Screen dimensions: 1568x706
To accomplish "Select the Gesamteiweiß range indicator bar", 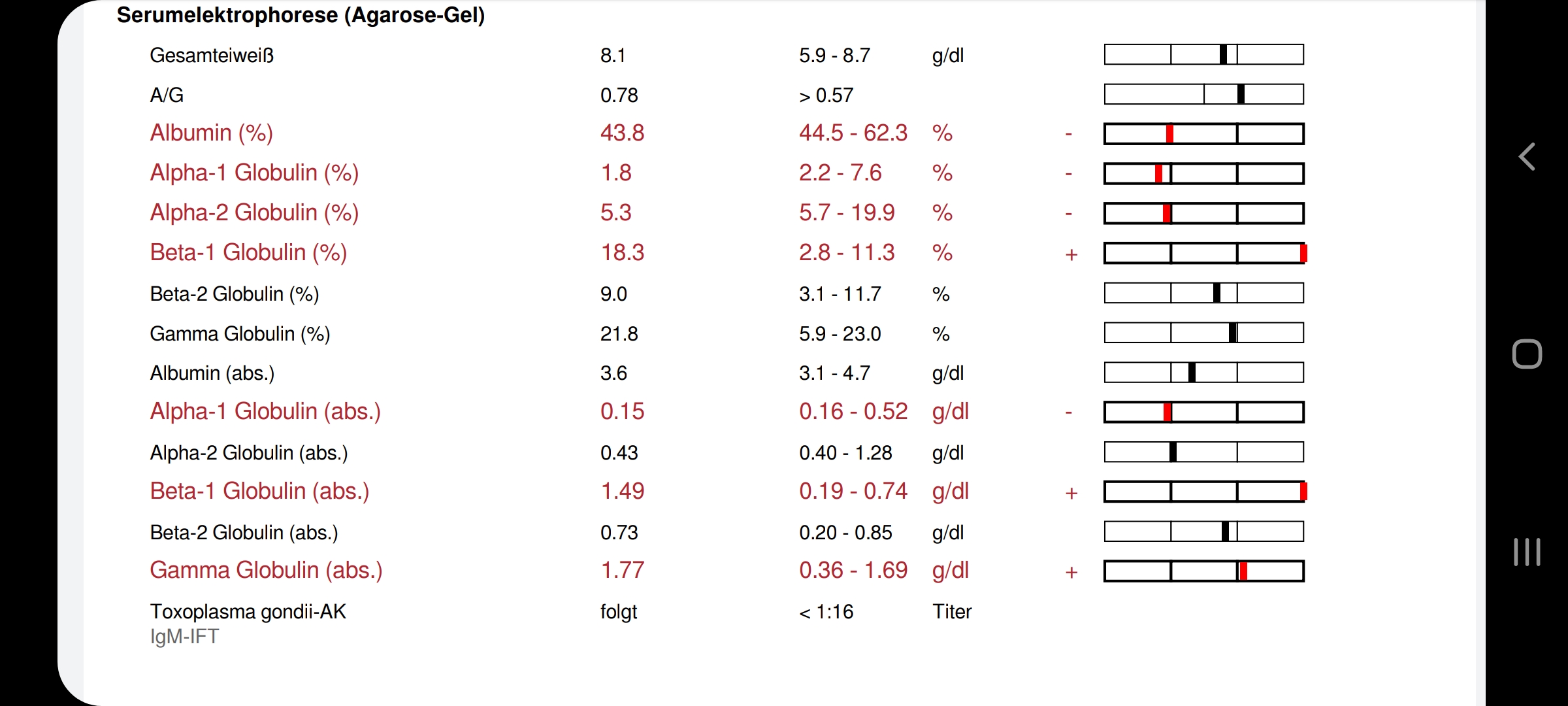I will tap(1204, 54).
